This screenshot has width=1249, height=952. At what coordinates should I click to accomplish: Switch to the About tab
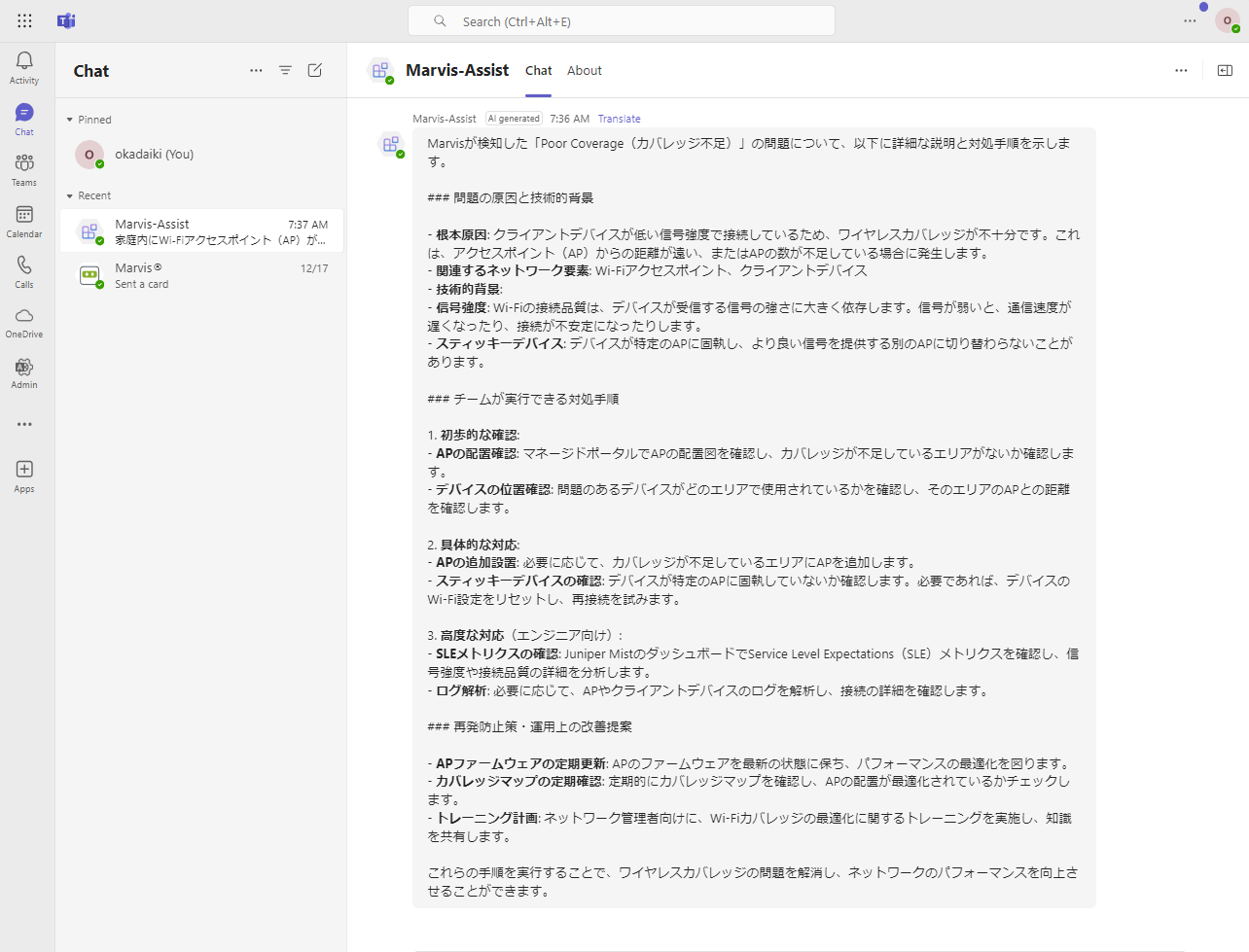coord(585,70)
